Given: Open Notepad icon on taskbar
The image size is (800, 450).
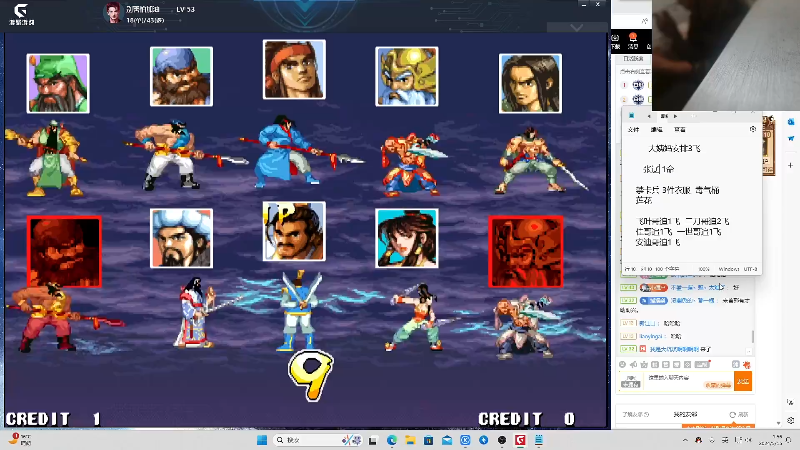Looking at the screenshot, I should point(538,440).
